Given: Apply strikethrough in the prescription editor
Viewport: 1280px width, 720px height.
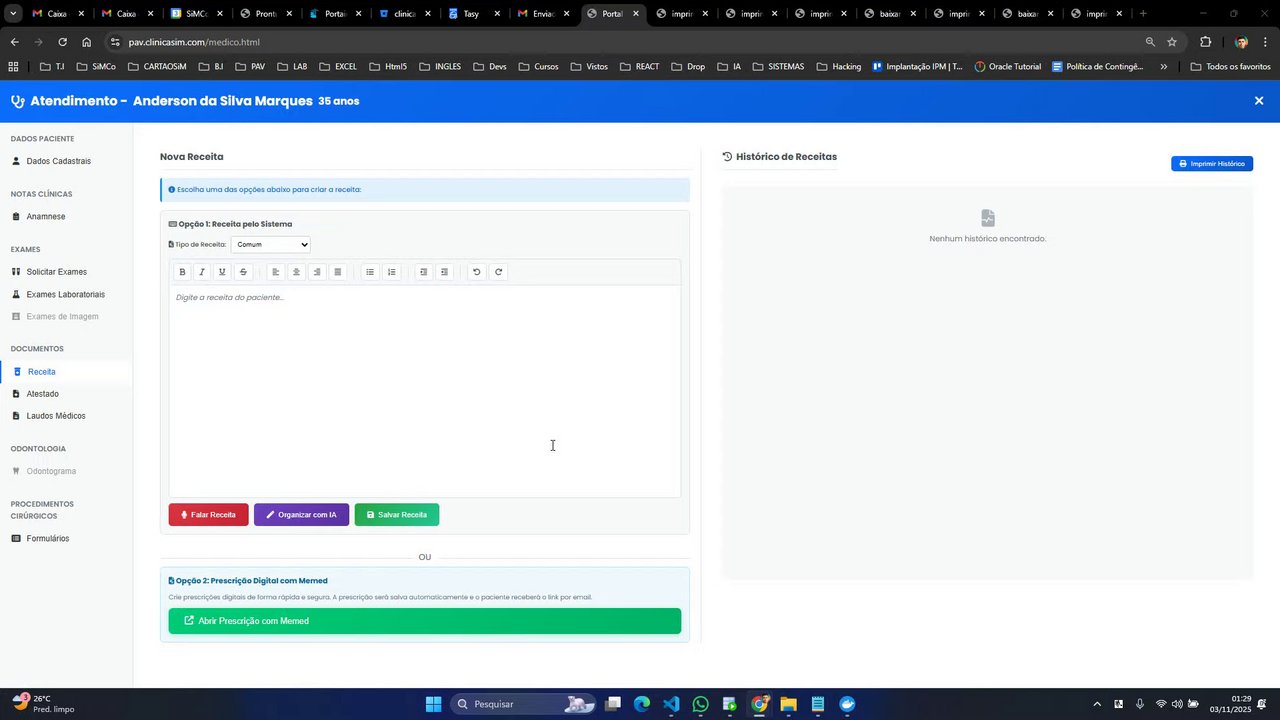Looking at the screenshot, I should click(x=243, y=272).
